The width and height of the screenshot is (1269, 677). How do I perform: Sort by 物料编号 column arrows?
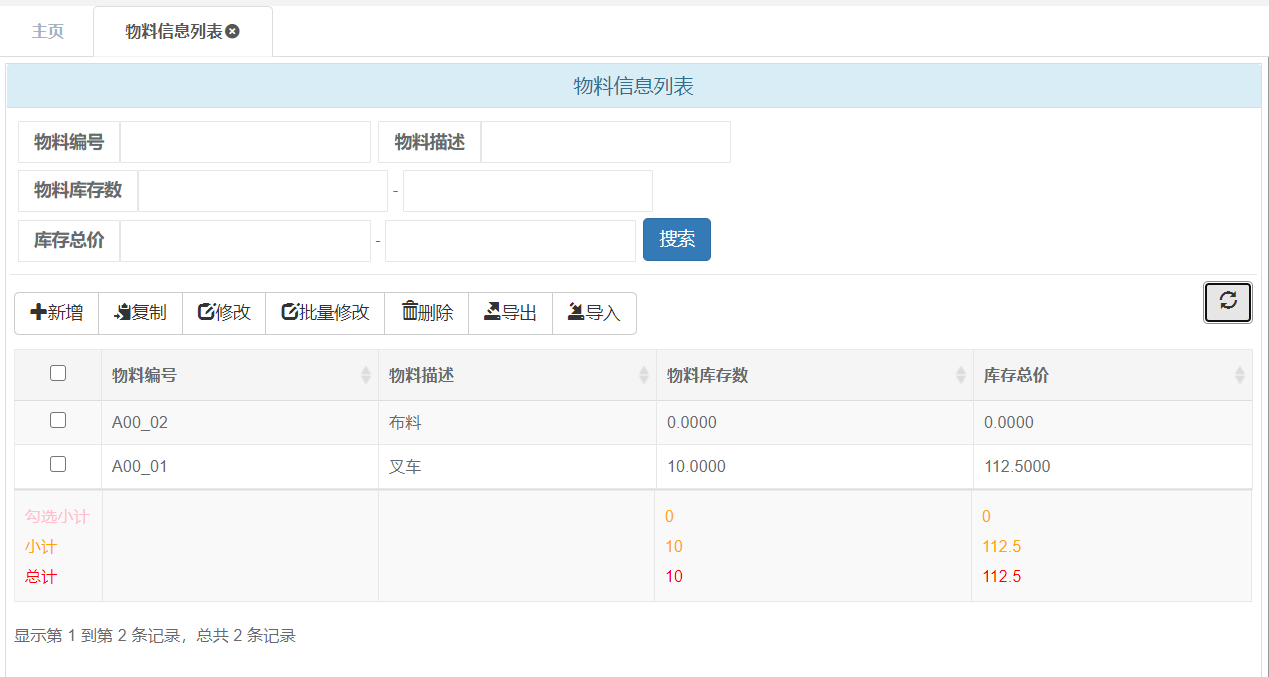click(x=366, y=375)
